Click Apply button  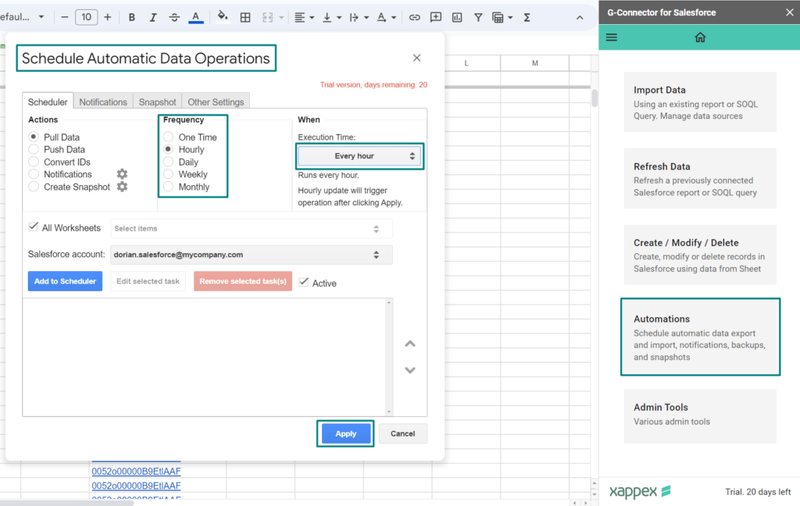[345, 434]
